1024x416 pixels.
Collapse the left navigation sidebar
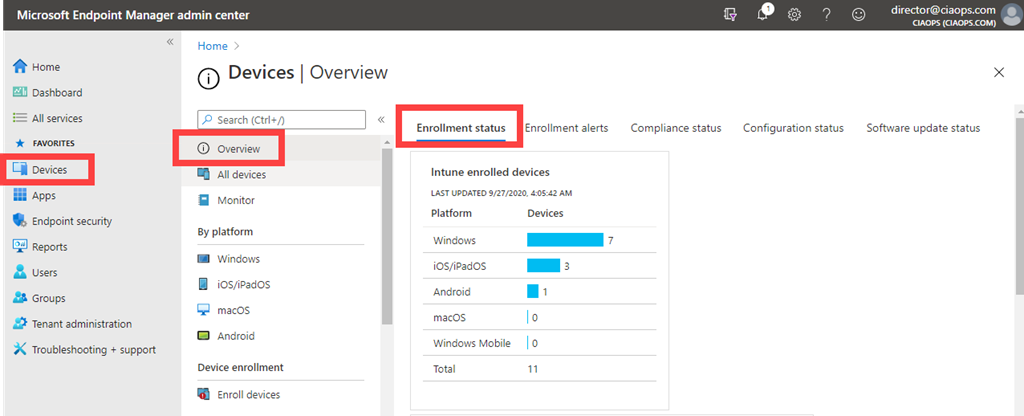[x=170, y=42]
